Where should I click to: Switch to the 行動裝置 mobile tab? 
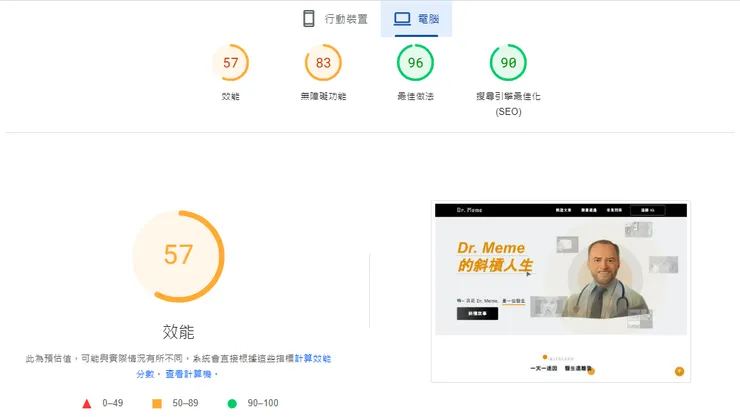click(336, 19)
